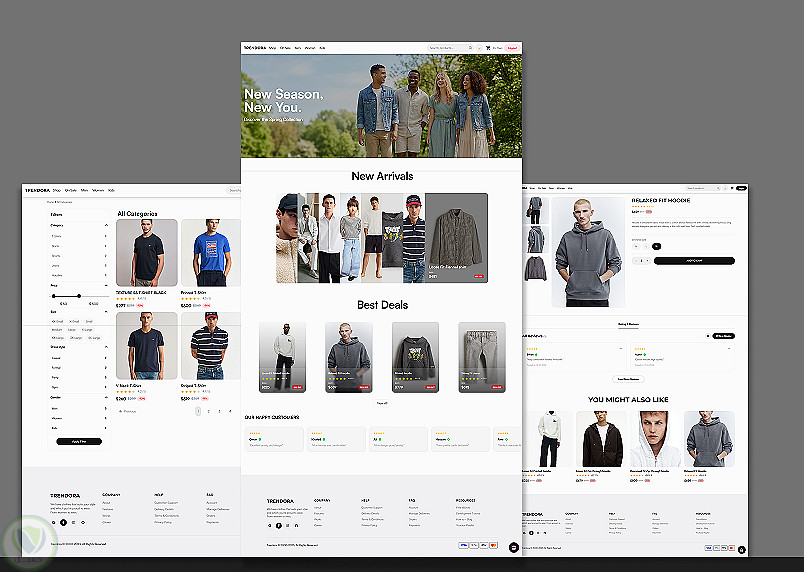Select the Rating & Reviews tab
Viewport: 804px width, 572px height.
point(628,324)
